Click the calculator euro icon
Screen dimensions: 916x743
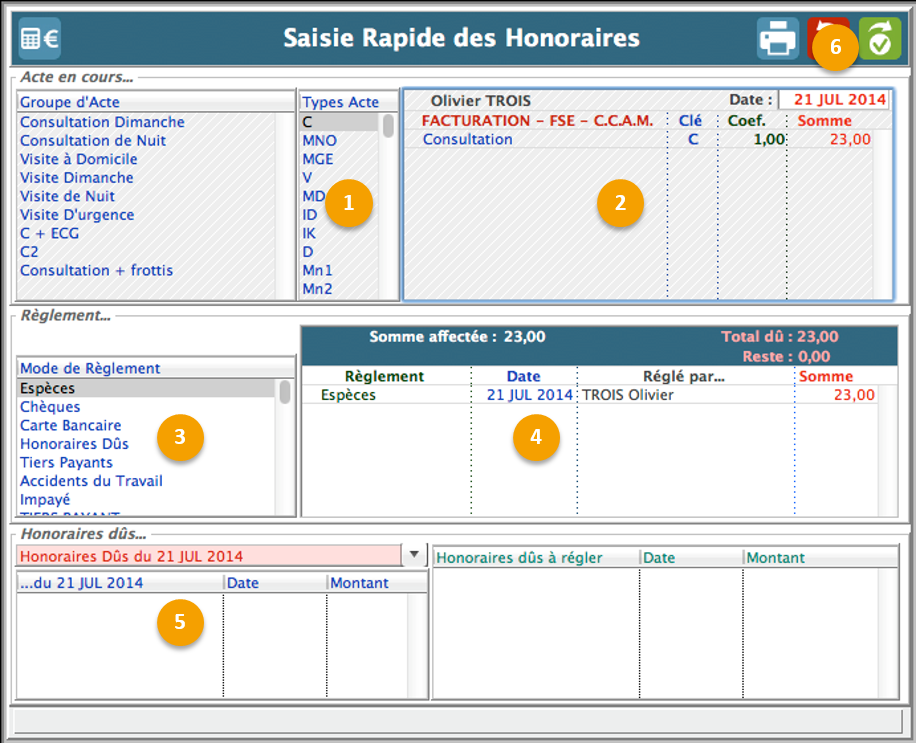40,39
